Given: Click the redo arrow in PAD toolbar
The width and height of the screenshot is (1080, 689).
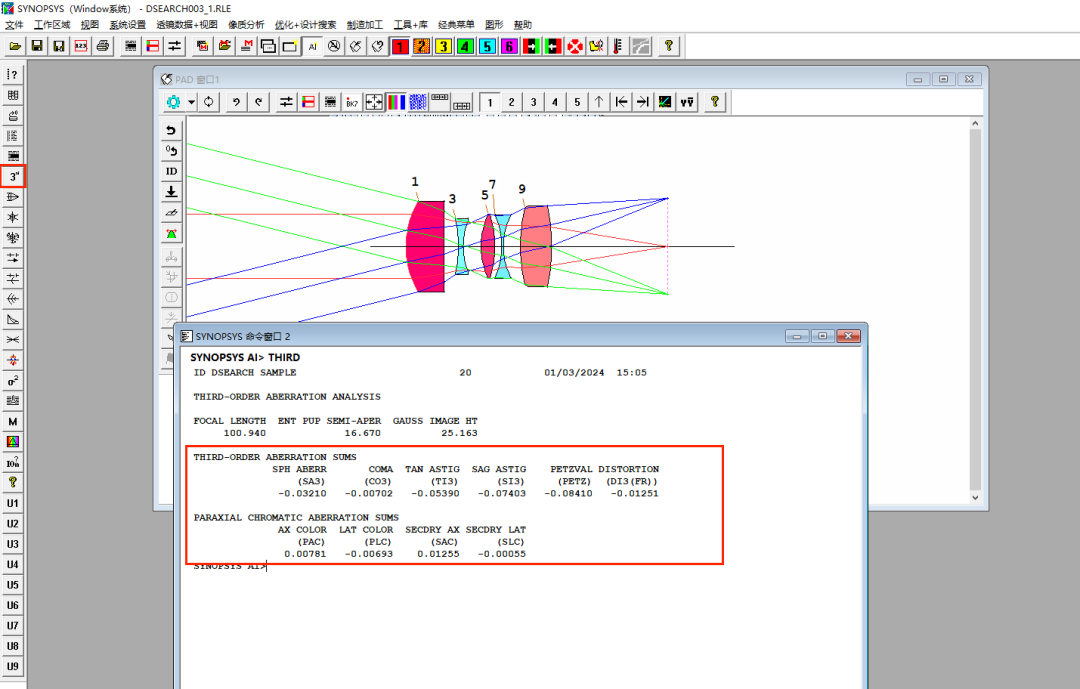Looking at the screenshot, I should (258, 102).
